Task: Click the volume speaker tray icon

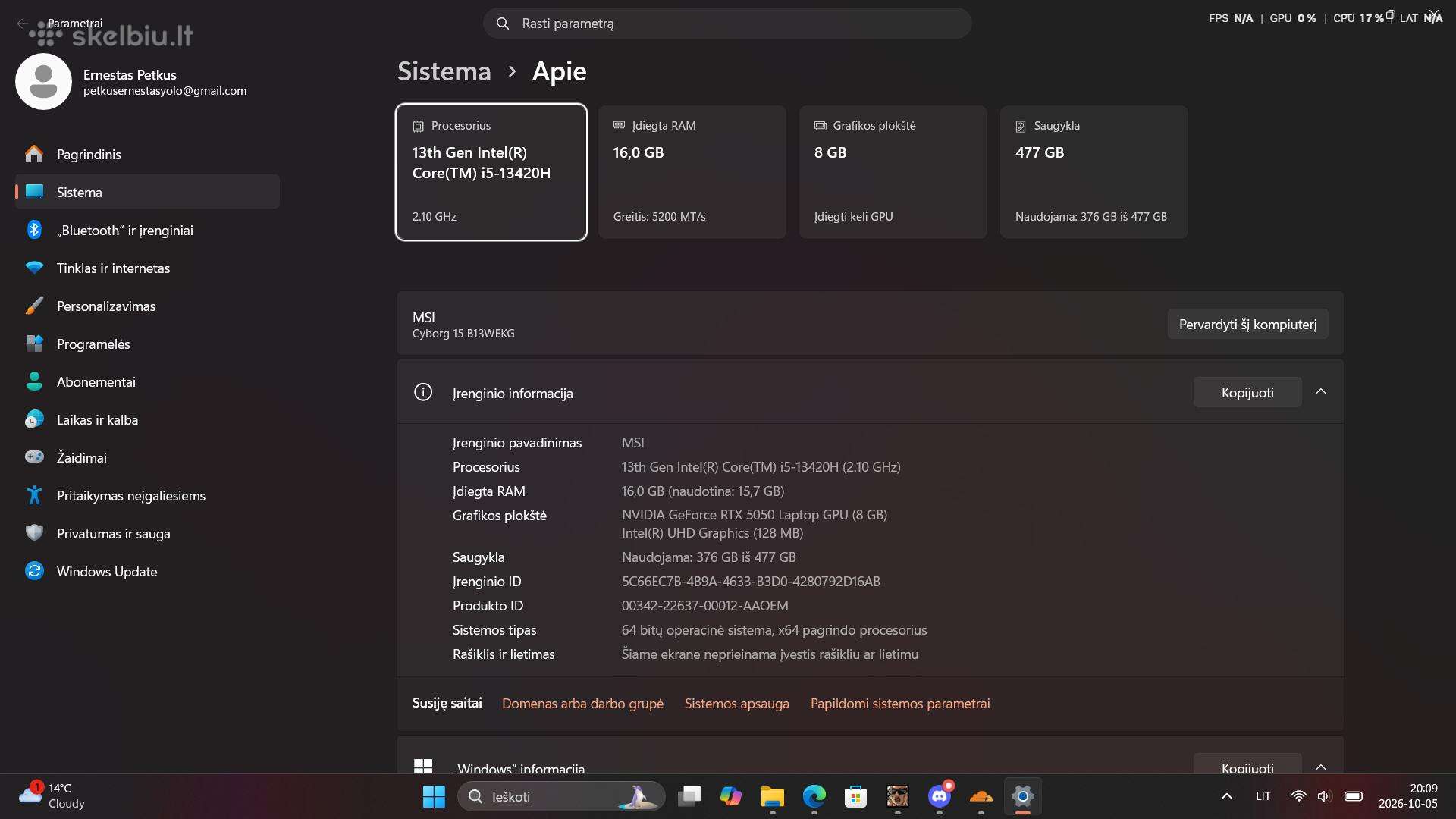Action: point(1324,796)
